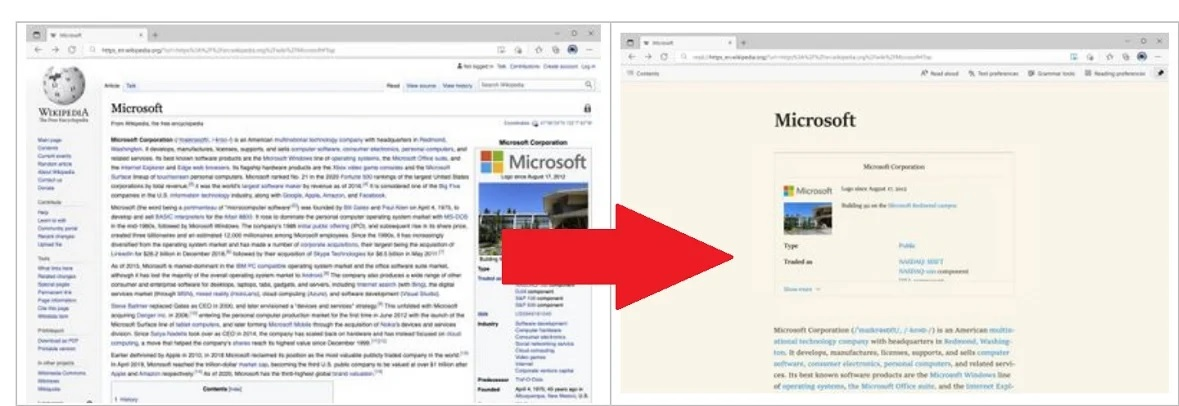Enter Immersive Reader from left window address bar
This screenshot has height=406, width=1179.
click(501, 50)
